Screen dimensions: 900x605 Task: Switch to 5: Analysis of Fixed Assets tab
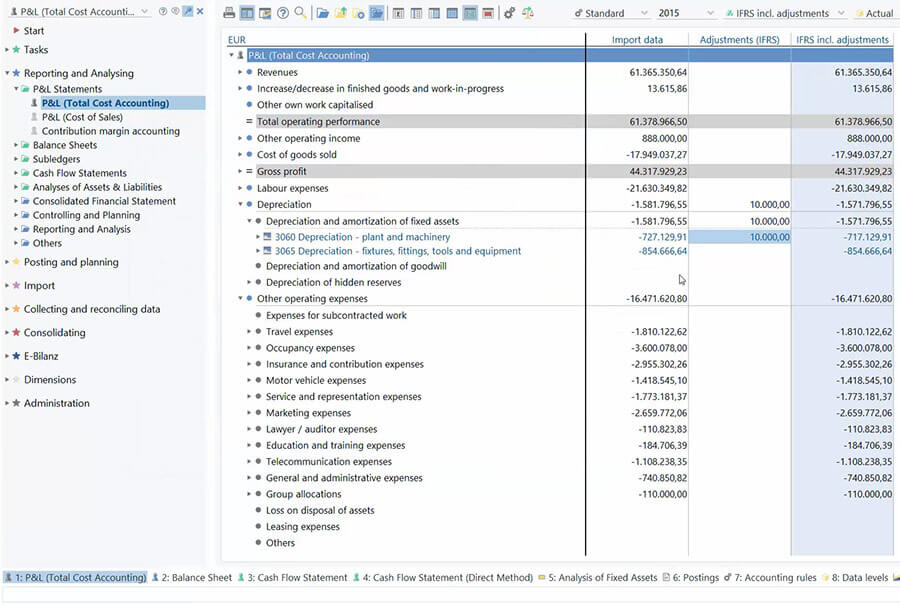coord(598,577)
